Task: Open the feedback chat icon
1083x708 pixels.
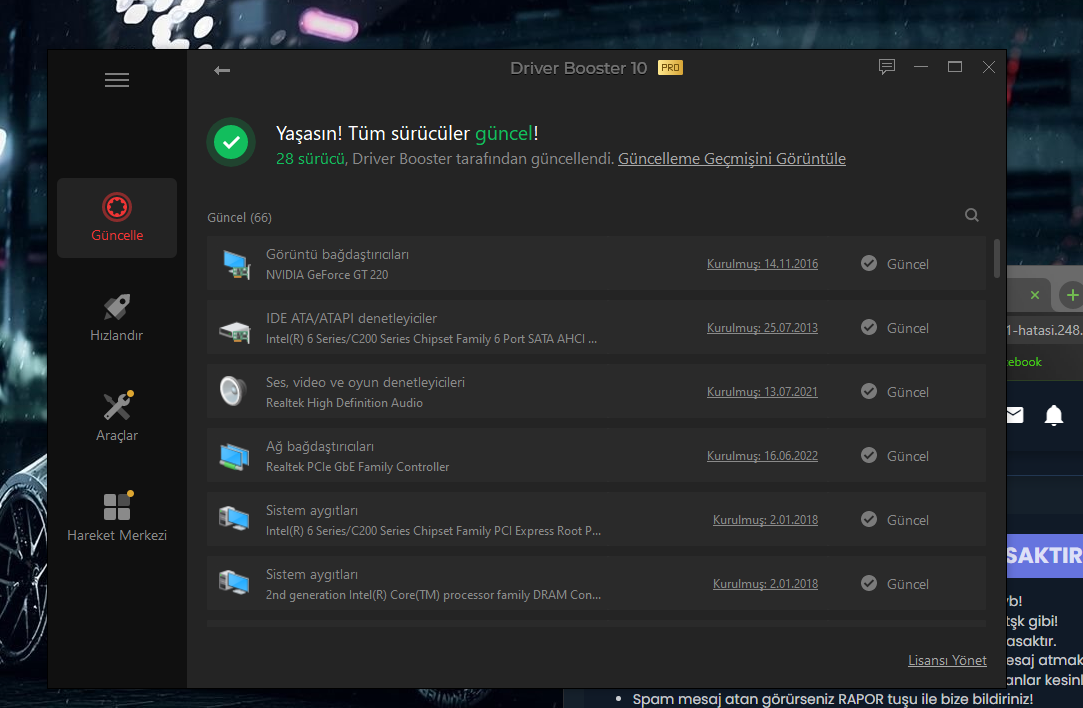Action: pyautogui.click(x=887, y=67)
